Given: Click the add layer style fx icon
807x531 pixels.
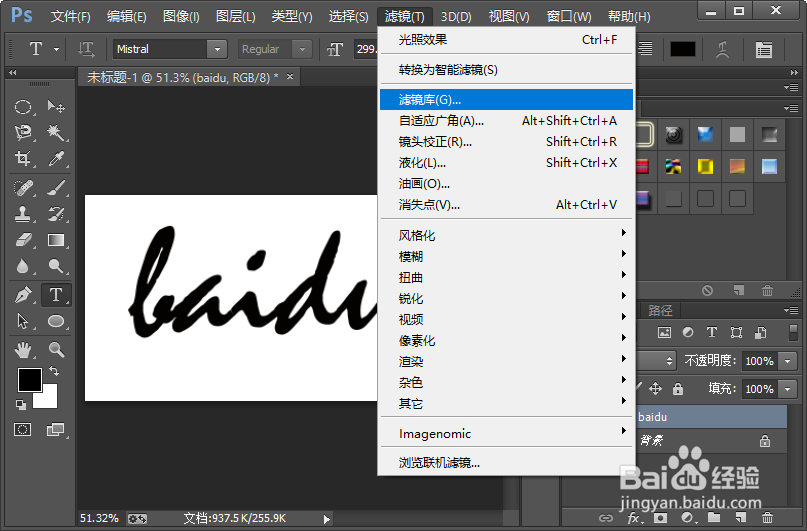Looking at the screenshot, I should (x=634, y=517).
